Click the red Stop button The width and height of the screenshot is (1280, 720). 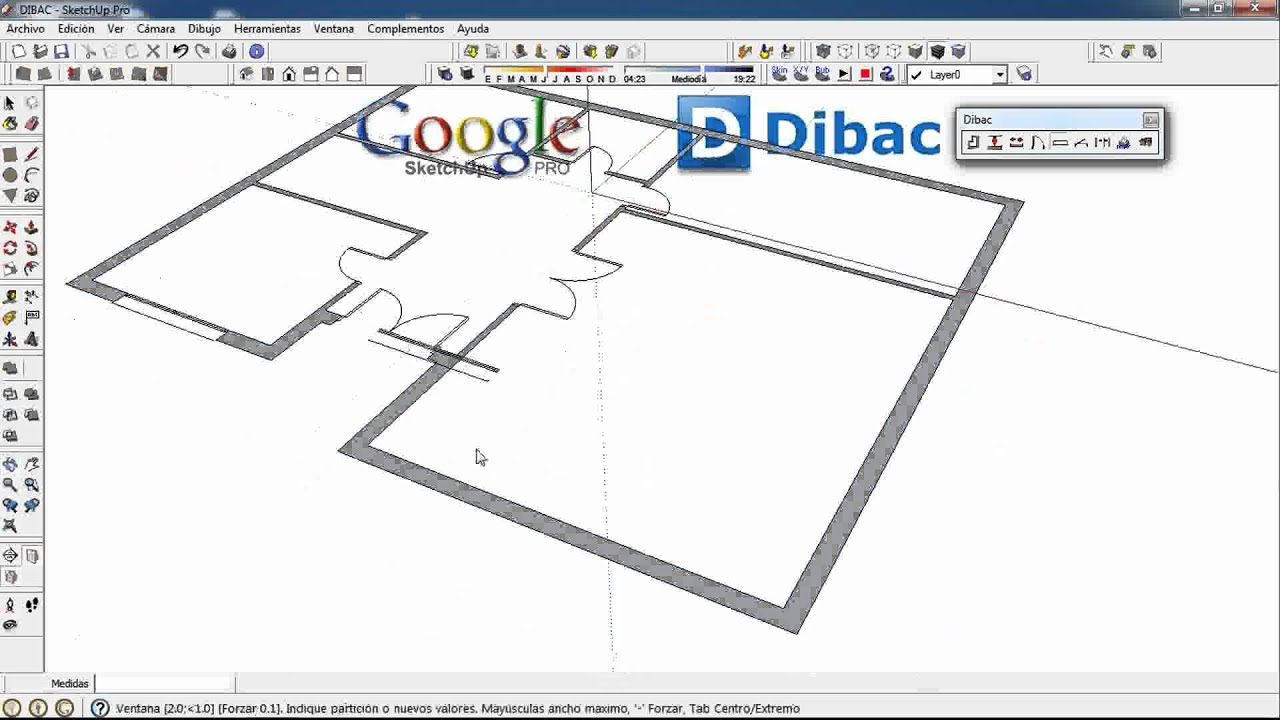866,74
